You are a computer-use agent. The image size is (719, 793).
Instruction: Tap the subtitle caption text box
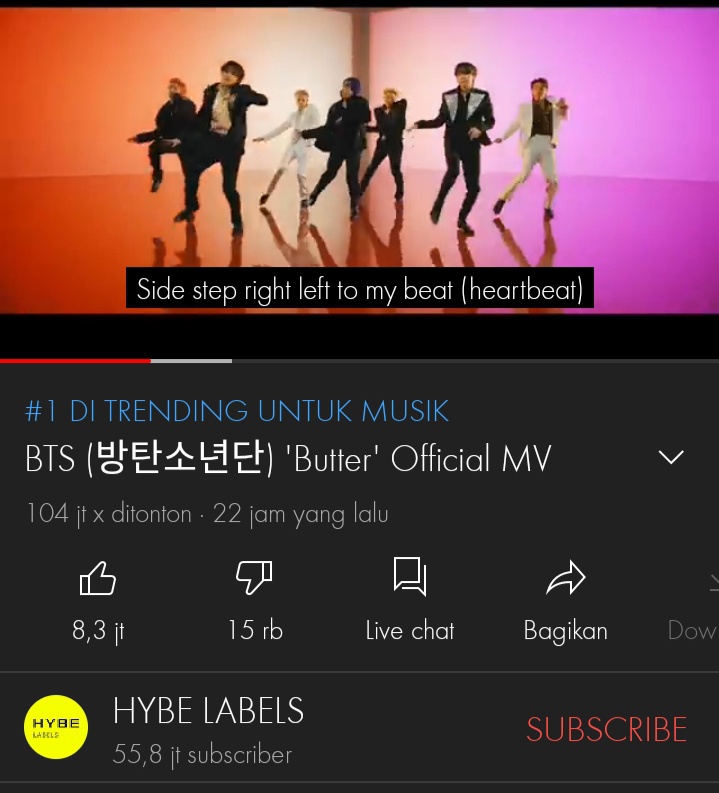click(x=360, y=288)
